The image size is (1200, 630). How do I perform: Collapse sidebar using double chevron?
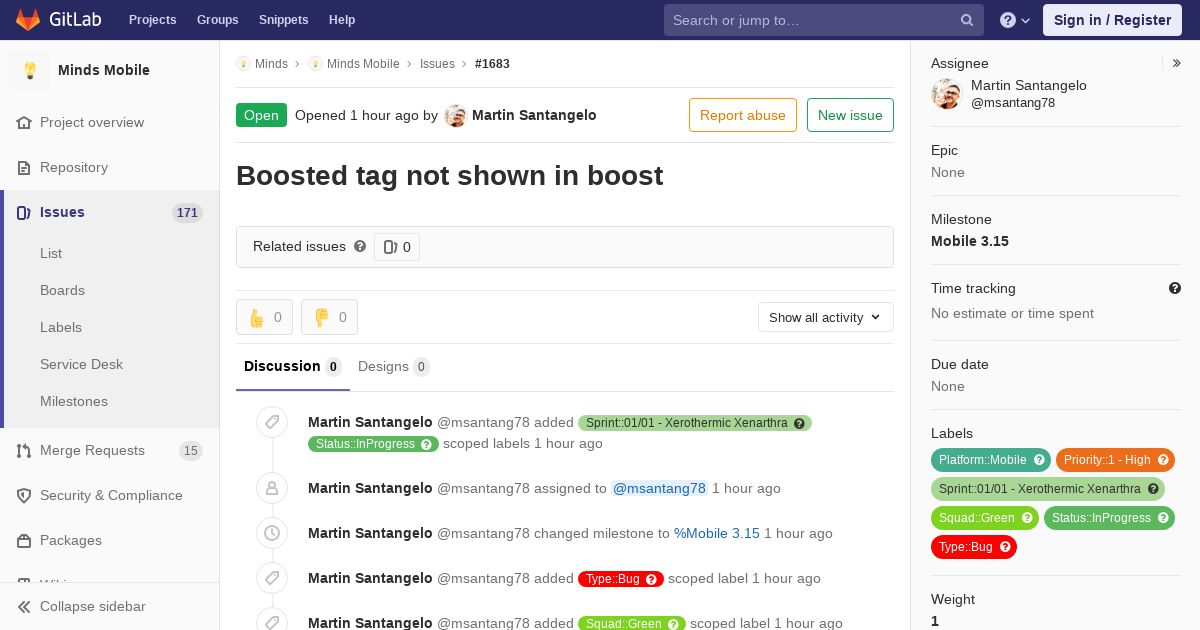click(x=24, y=606)
